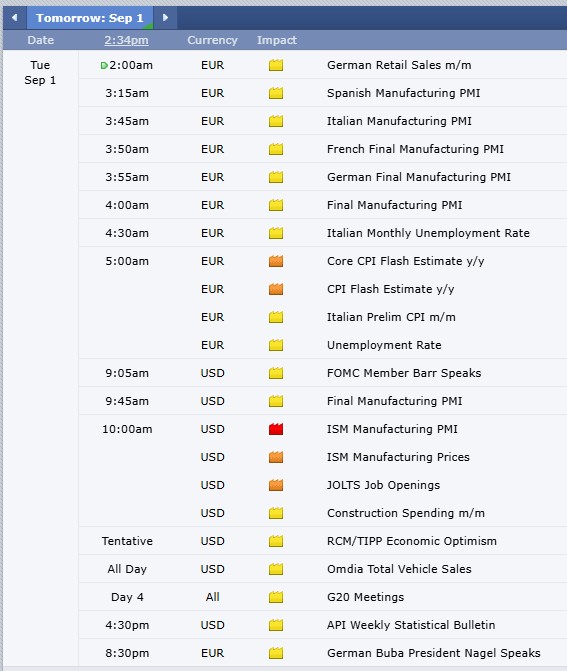Open the Tomorrow: Sep 1 date tab
This screenshot has width=567, height=671.
[90, 18]
